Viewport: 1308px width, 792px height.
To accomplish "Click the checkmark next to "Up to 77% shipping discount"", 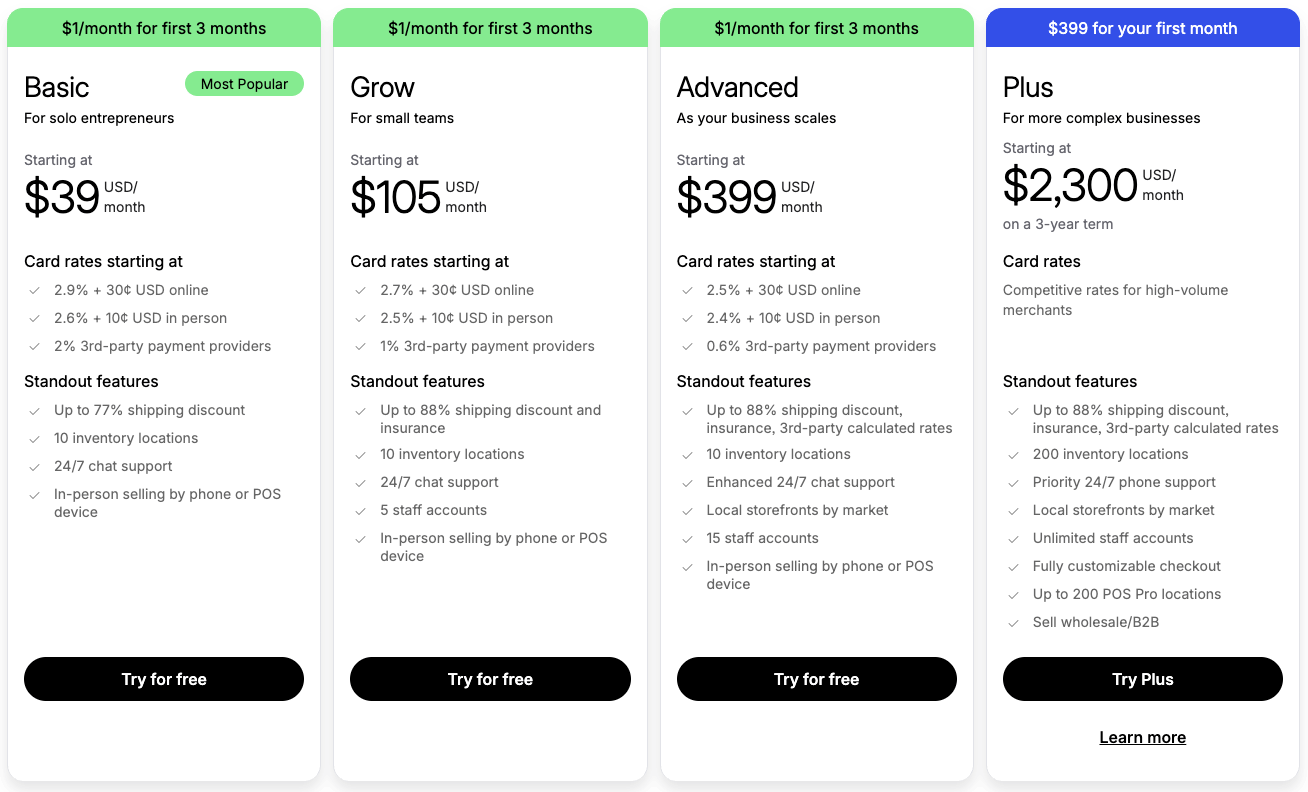I will click(x=34, y=410).
